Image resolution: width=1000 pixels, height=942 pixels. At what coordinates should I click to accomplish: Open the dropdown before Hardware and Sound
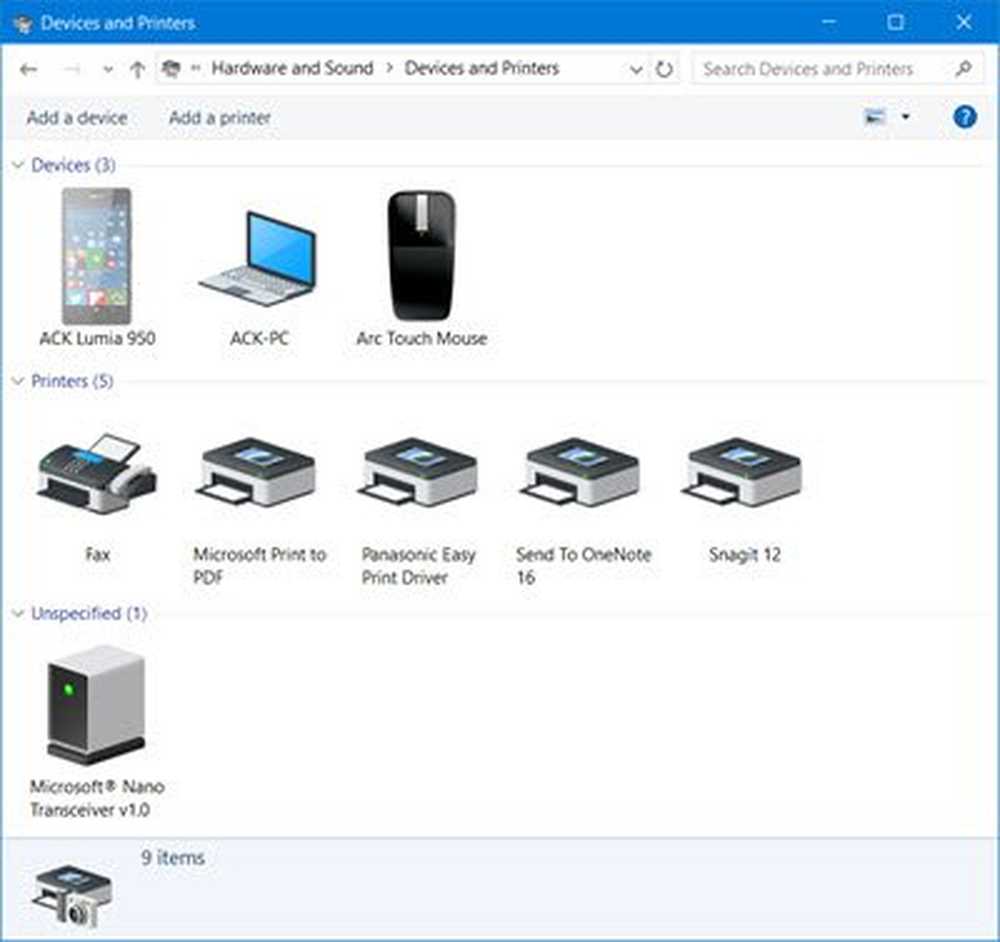196,68
